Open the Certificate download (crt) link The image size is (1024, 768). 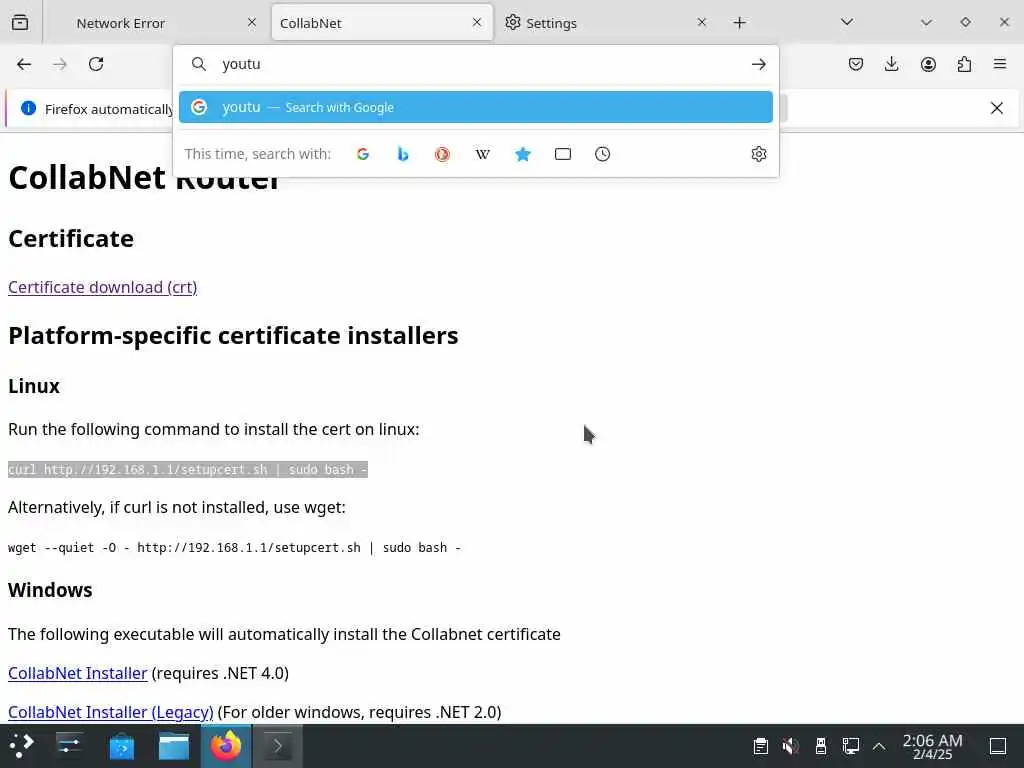pos(103,287)
